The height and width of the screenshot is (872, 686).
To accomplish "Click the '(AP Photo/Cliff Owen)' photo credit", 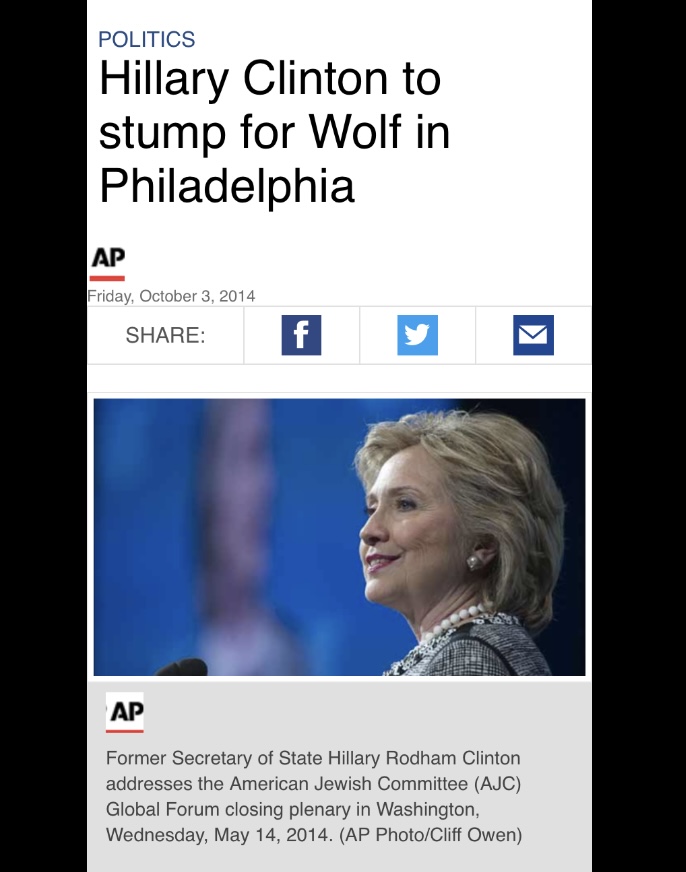I will [431, 835].
